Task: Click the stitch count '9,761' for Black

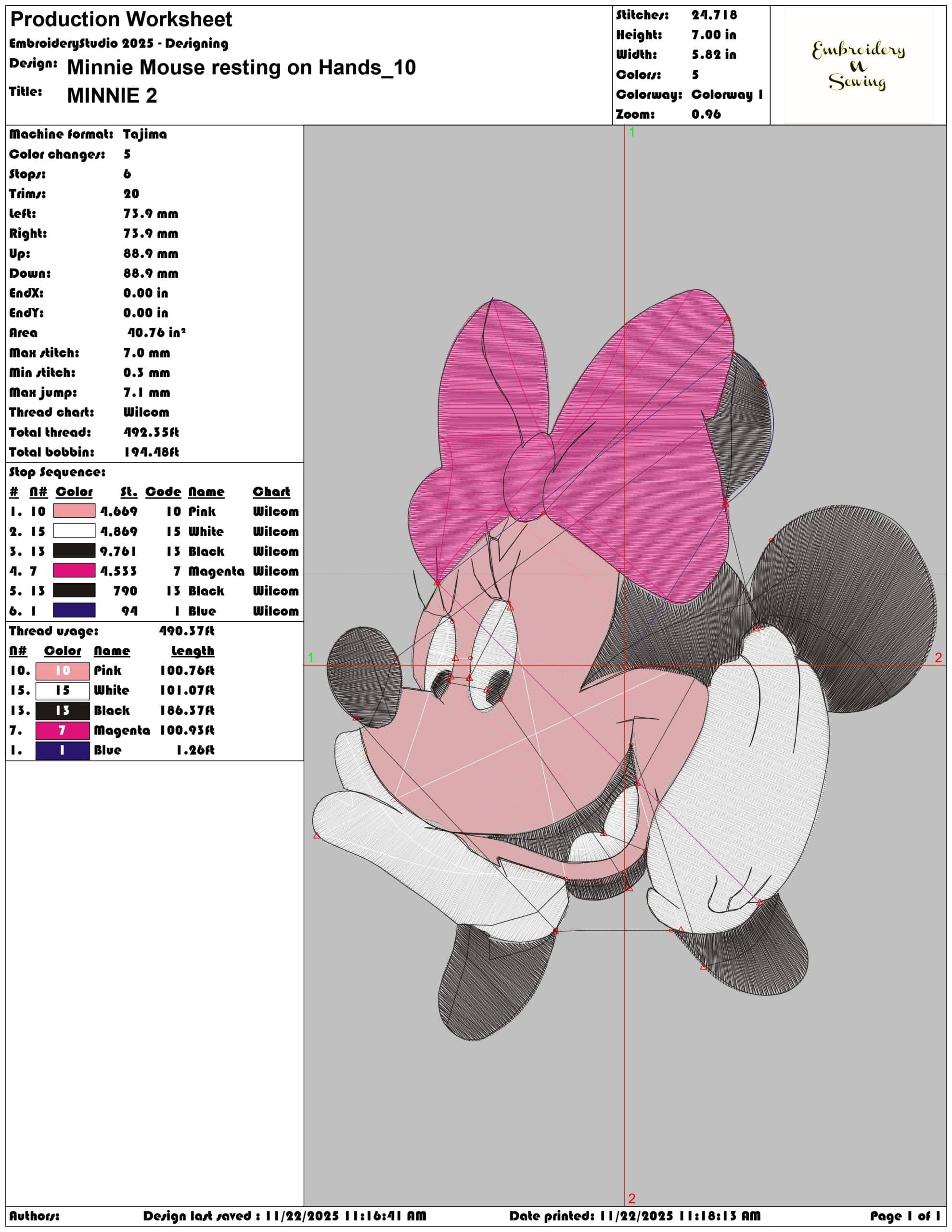Action: pyautogui.click(x=118, y=551)
